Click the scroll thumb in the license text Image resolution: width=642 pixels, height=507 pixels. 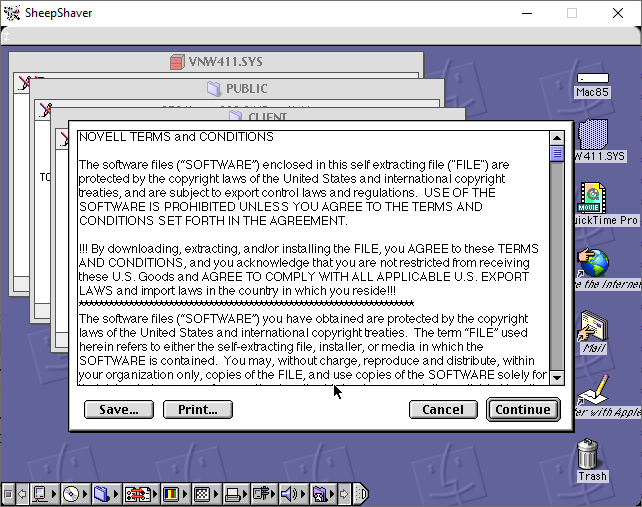click(557, 154)
